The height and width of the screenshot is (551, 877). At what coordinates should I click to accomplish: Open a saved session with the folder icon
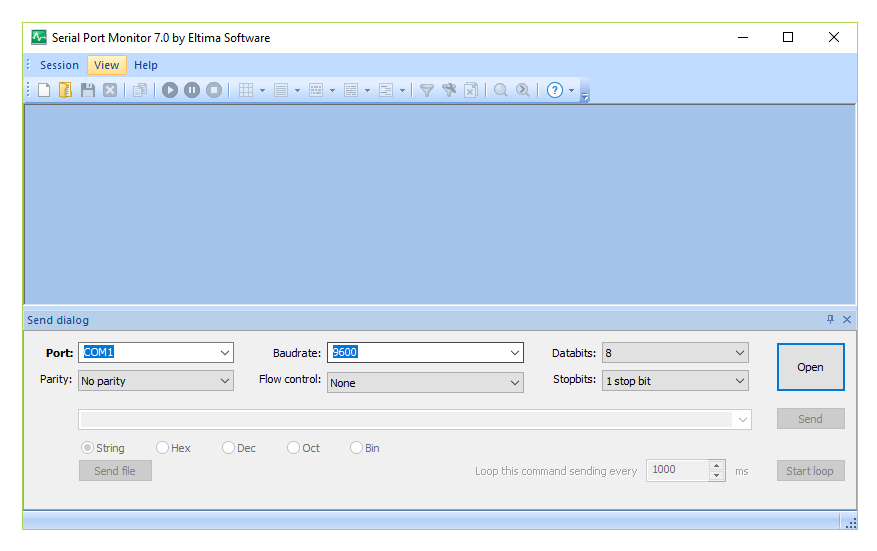65,90
